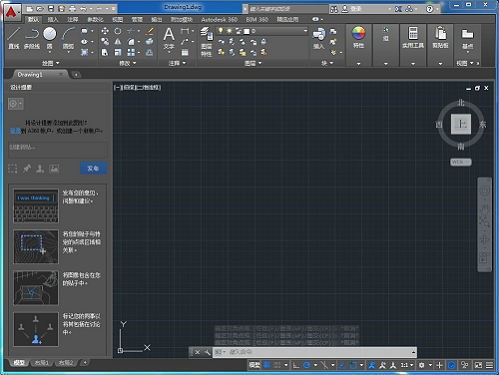Select the Line (直线) drawing tool
The height and width of the screenshot is (375, 499).
click(x=13, y=38)
